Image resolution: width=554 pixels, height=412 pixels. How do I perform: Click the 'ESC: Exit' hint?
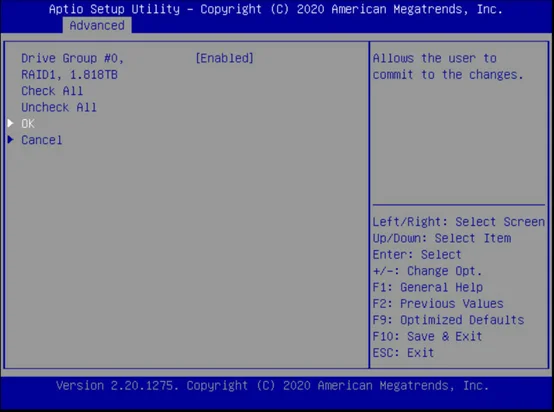click(403, 353)
